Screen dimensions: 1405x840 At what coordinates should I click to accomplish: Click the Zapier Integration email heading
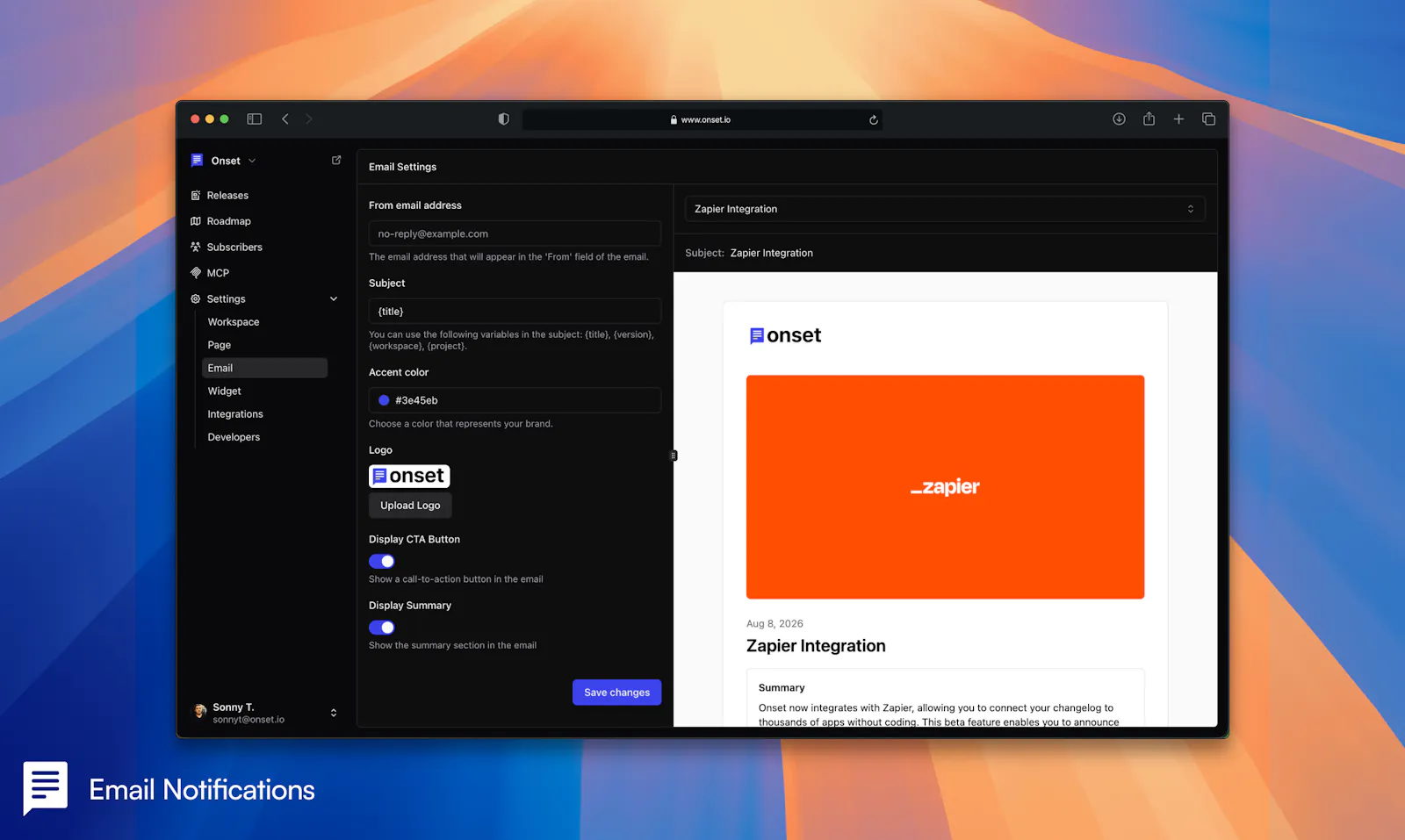click(816, 646)
